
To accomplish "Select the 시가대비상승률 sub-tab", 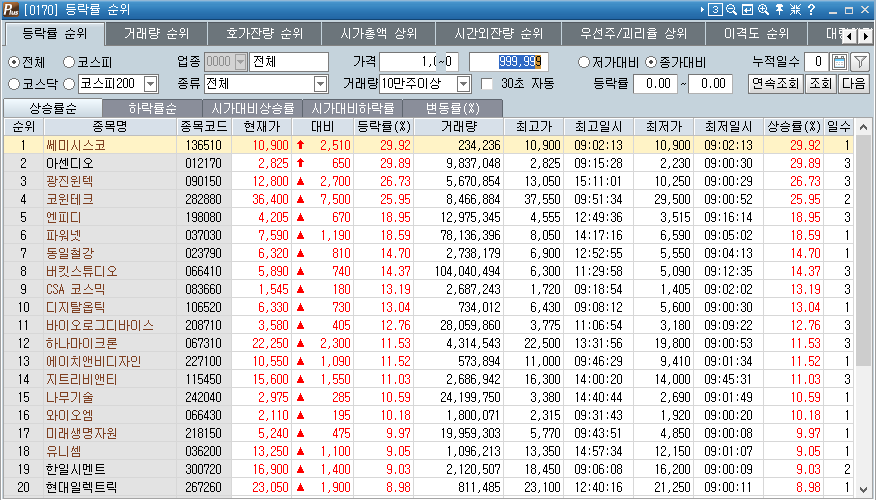I will point(253,108).
